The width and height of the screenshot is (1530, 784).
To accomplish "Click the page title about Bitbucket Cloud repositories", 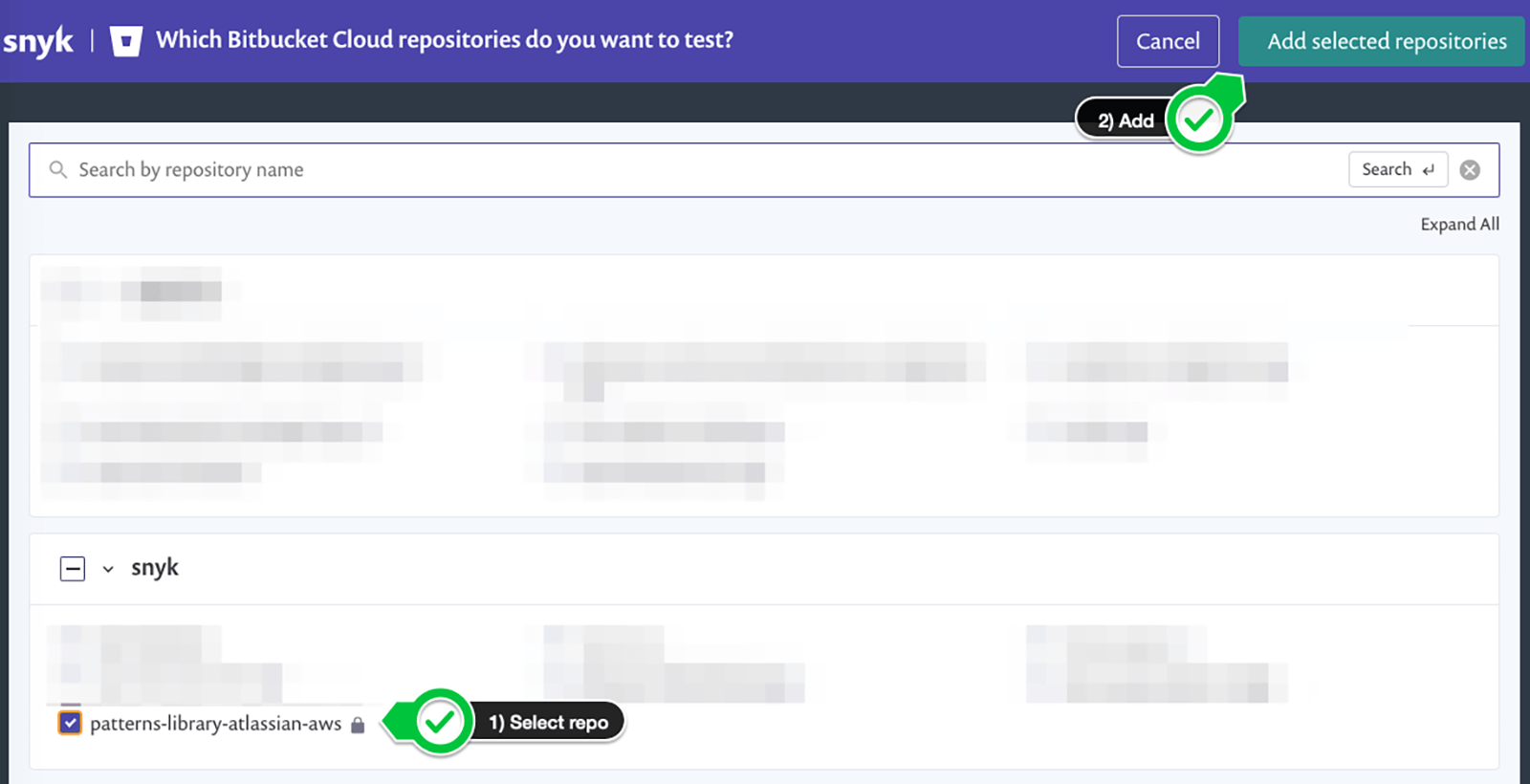I will 445,40.
